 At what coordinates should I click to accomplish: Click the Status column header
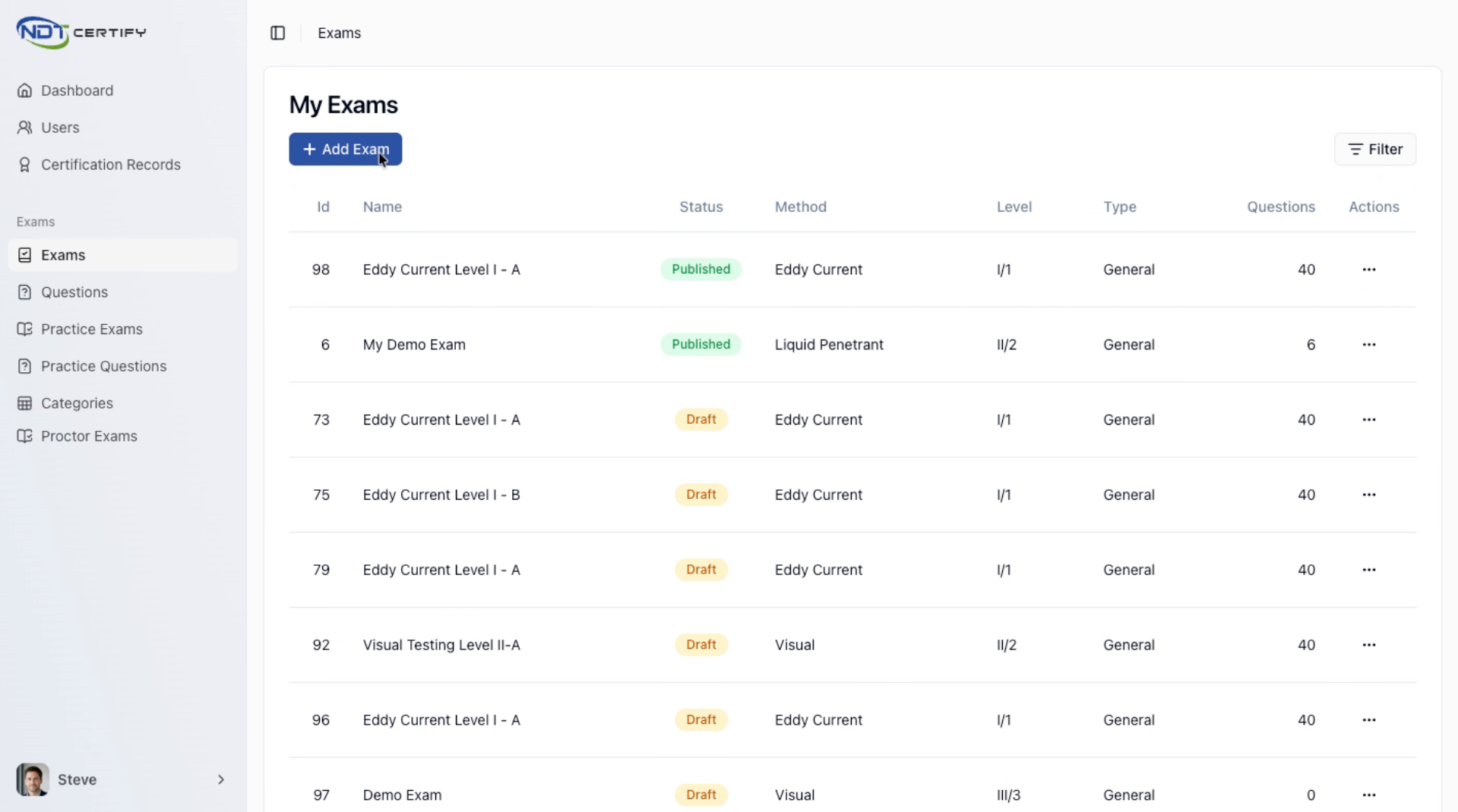tap(701, 207)
